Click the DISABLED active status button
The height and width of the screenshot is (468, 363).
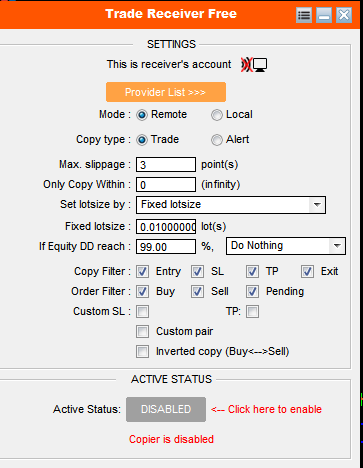[x=166, y=409]
